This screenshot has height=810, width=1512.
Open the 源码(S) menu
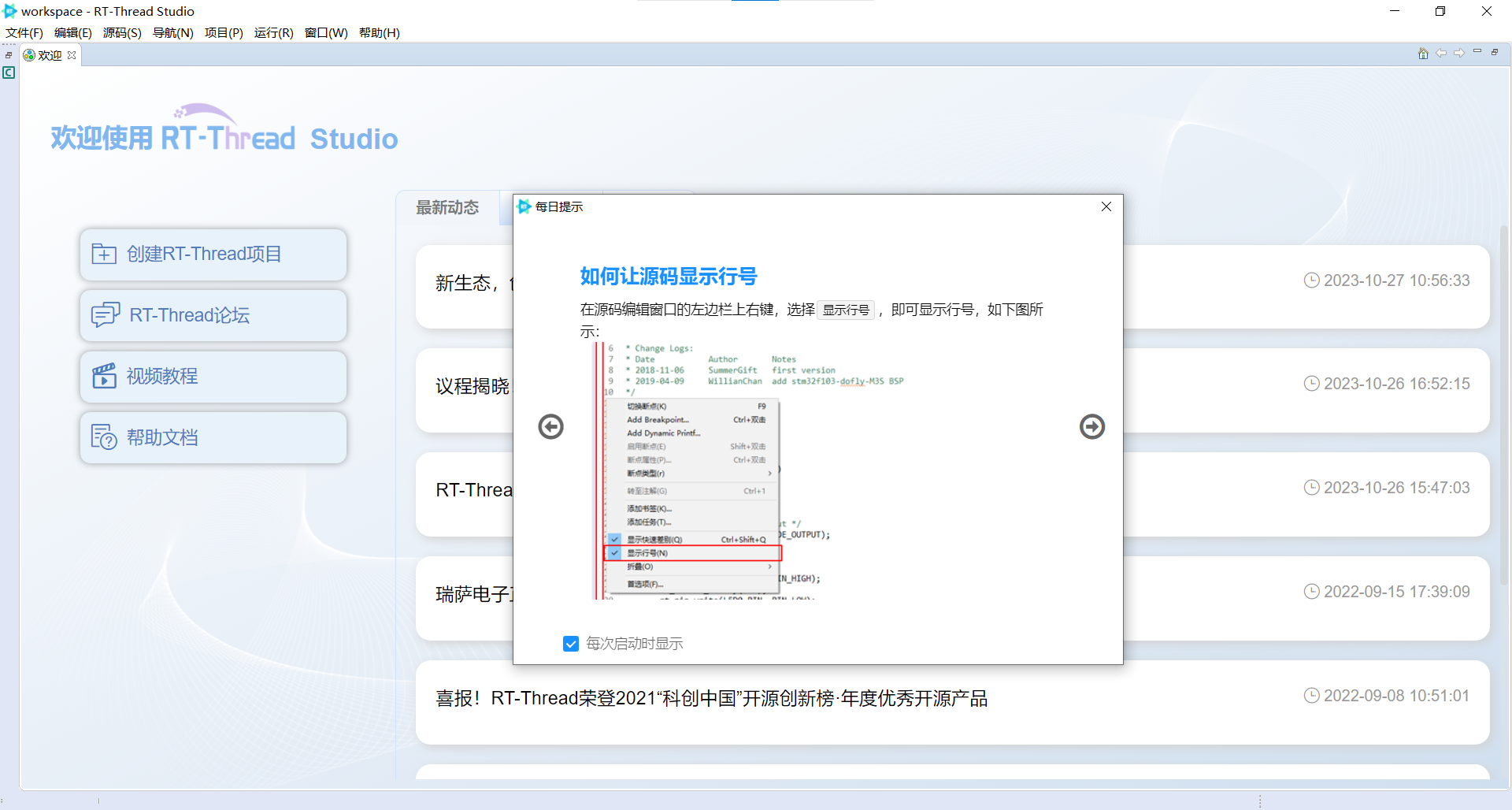[122, 32]
